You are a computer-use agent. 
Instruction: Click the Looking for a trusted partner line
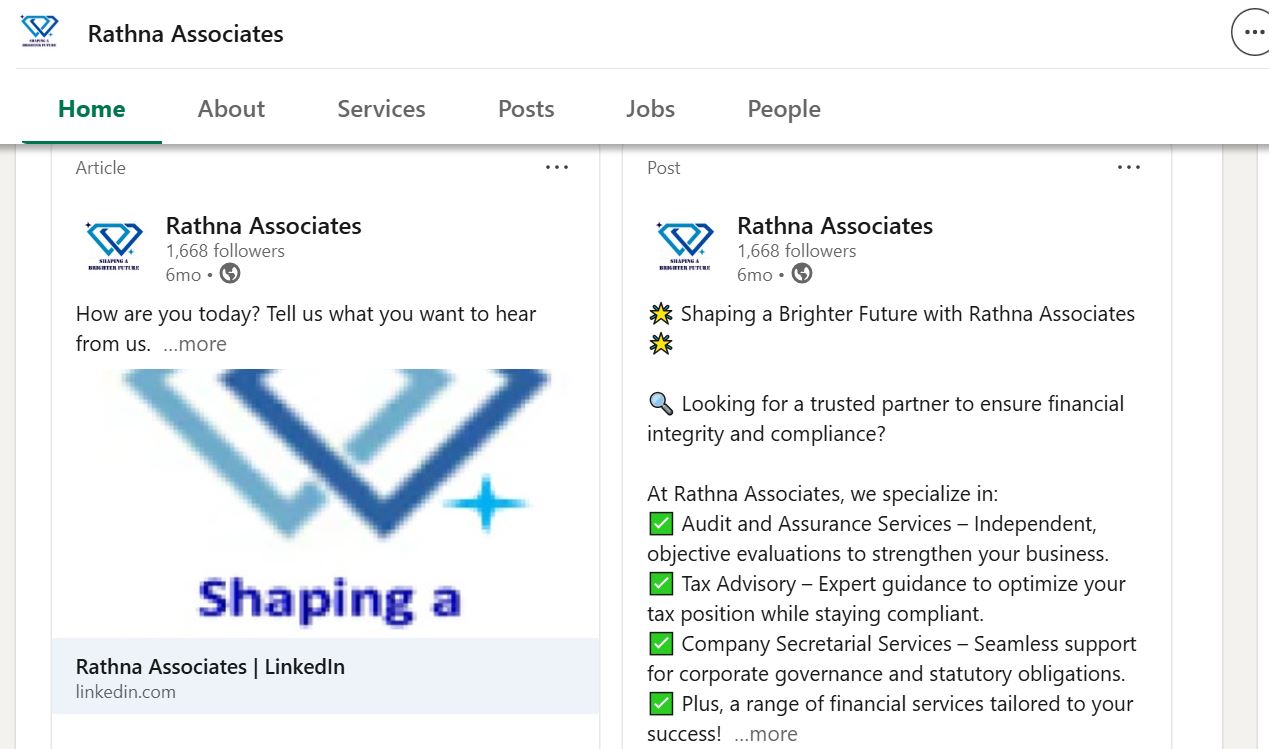coord(886,419)
